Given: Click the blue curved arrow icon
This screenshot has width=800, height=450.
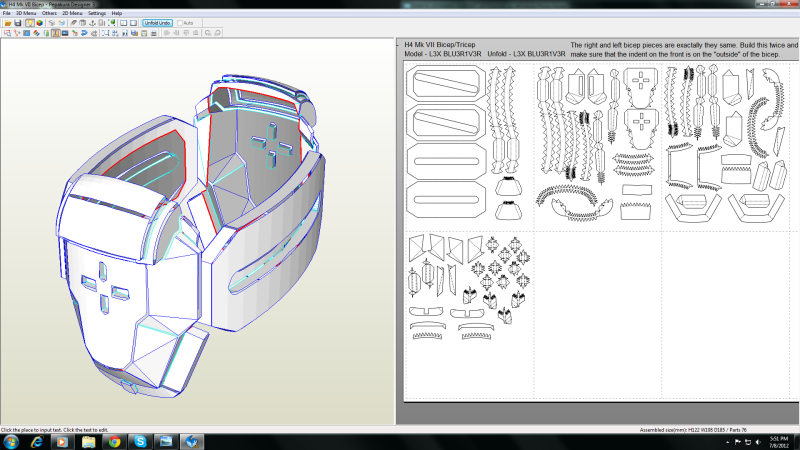Looking at the screenshot, I should click(x=84, y=33).
